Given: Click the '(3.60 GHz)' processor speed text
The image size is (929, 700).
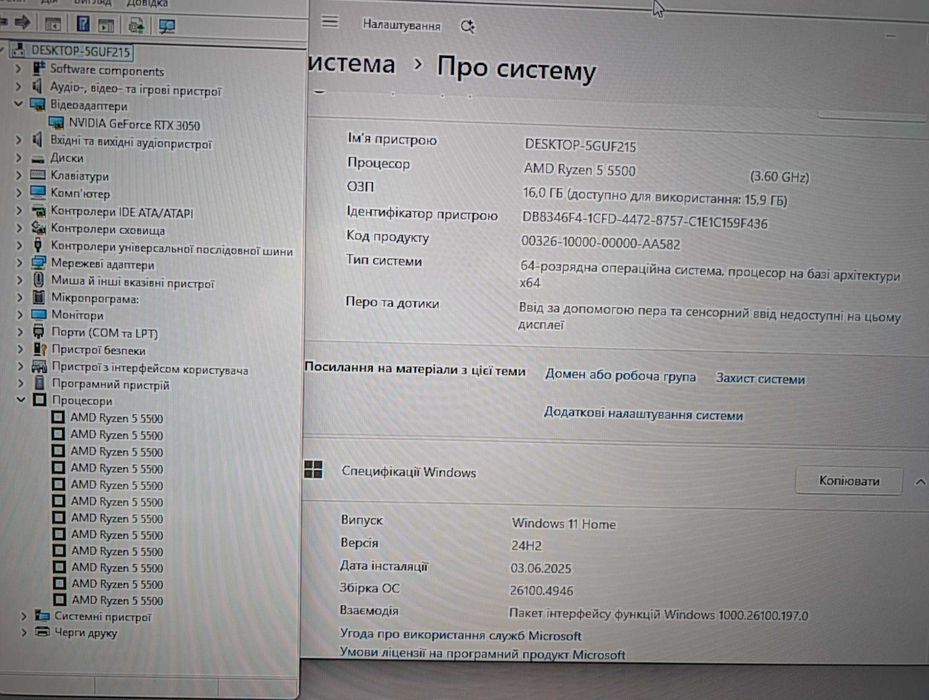Looking at the screenshot, I should 779,177.
